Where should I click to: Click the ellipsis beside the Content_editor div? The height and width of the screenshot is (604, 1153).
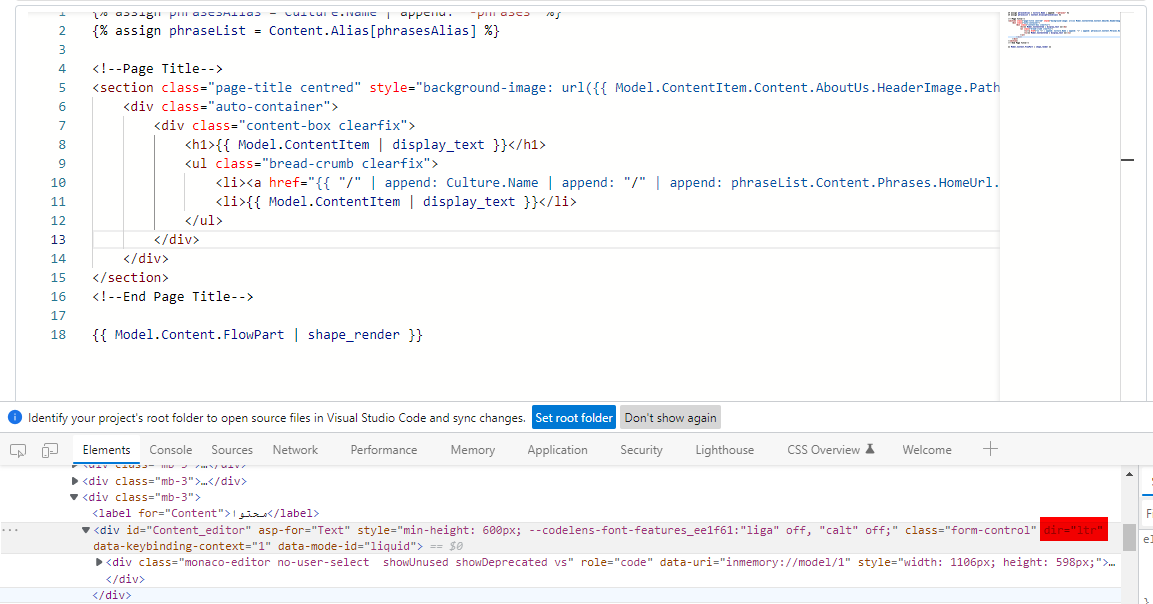point(8,530)
